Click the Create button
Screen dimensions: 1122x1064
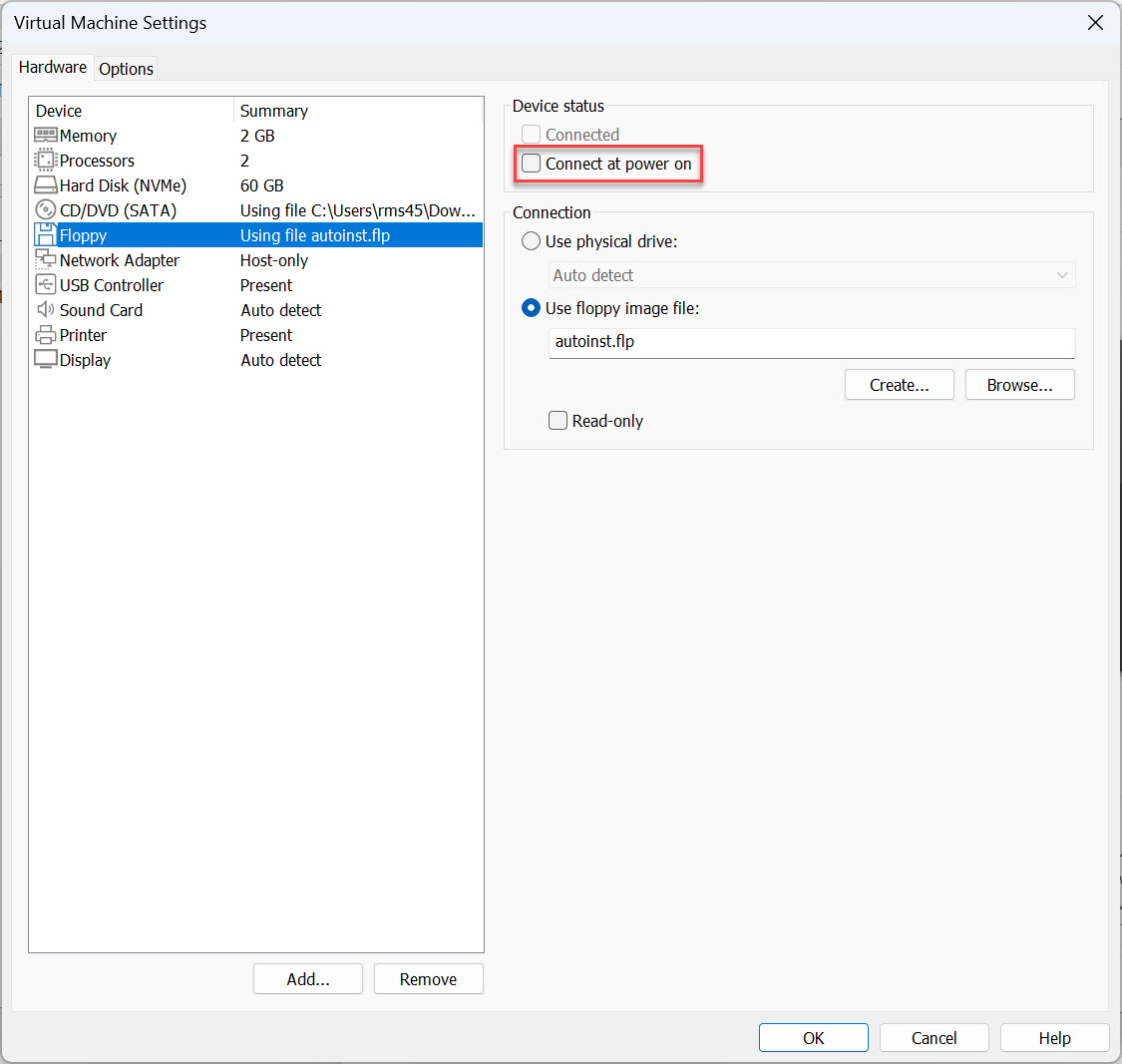tap(899, 384)
